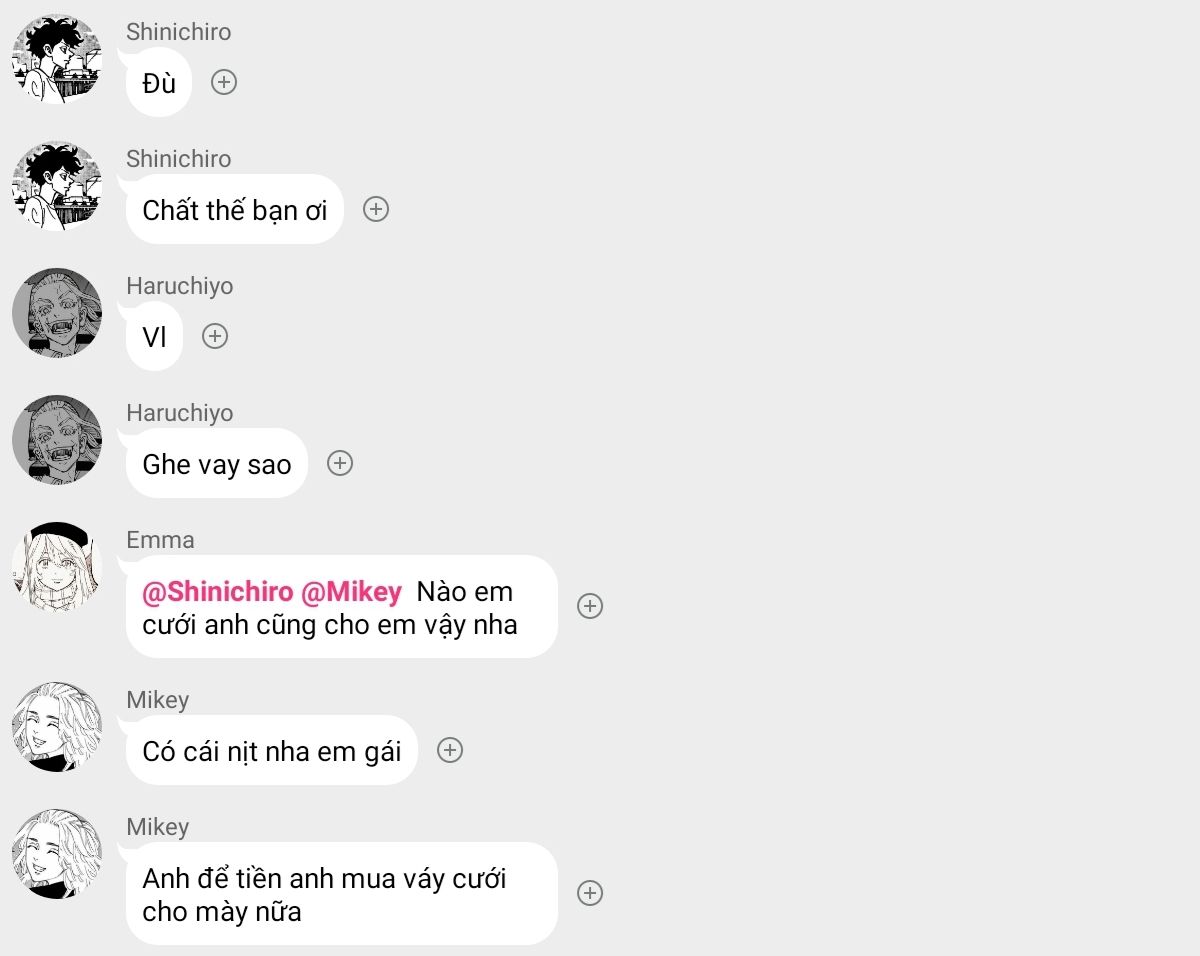Image resolution: width=1200 pixels, height=956 pixels.
Task: Click plus icon beside Mikey's wedding dress message
Action: [591, 893]
